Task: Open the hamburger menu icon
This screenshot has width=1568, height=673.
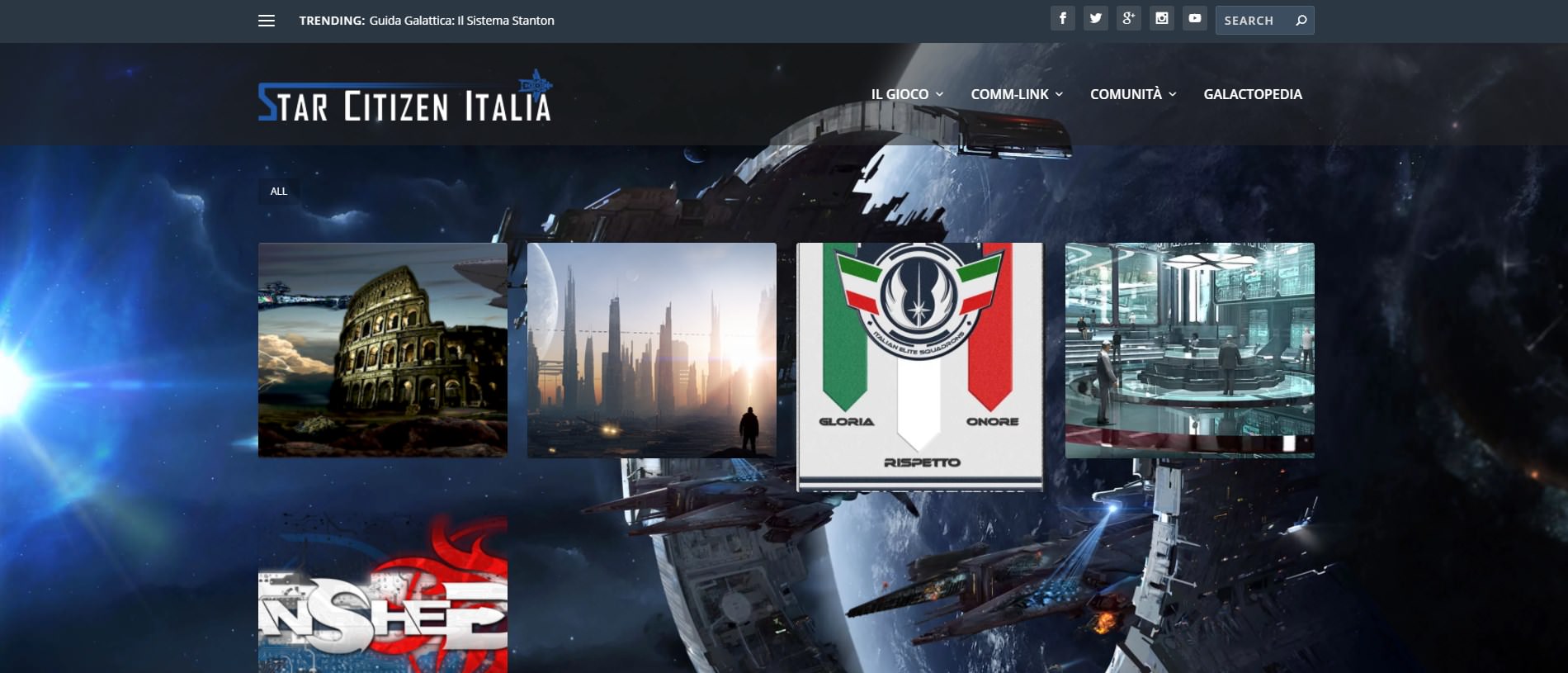Action: (266, 21)
